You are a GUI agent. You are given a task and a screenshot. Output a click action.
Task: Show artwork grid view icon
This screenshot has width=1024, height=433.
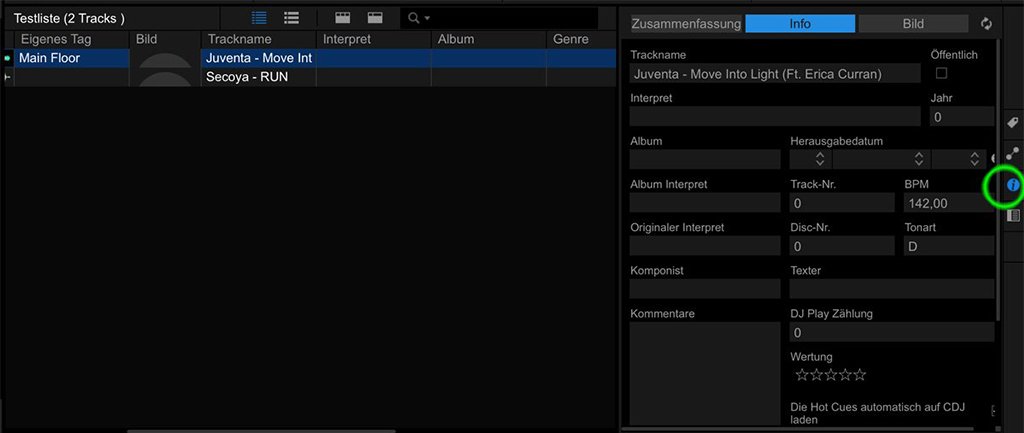(x=343, y=18)
